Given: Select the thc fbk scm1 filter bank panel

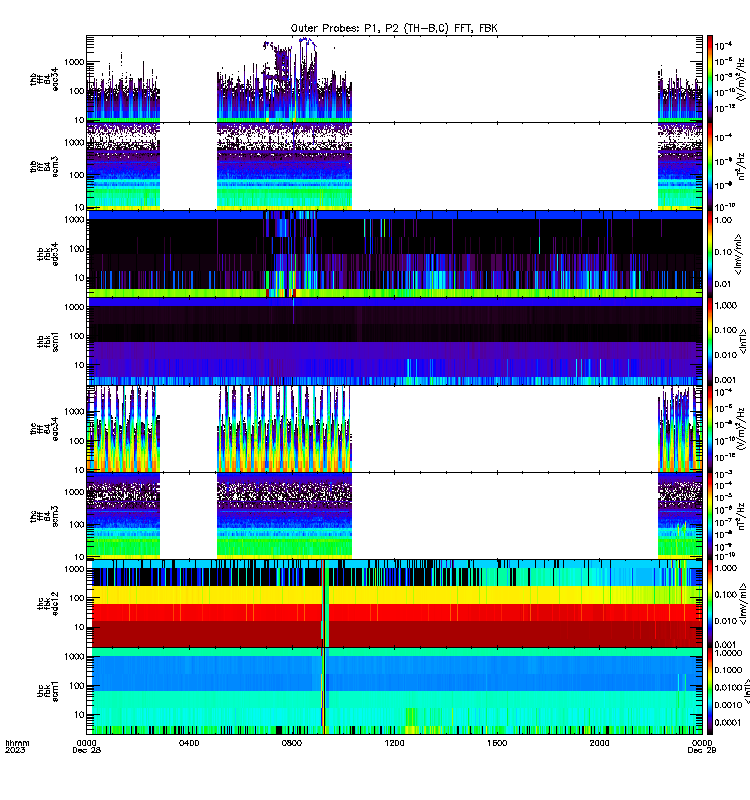Looking at the screenshot, I should point(394,691).
